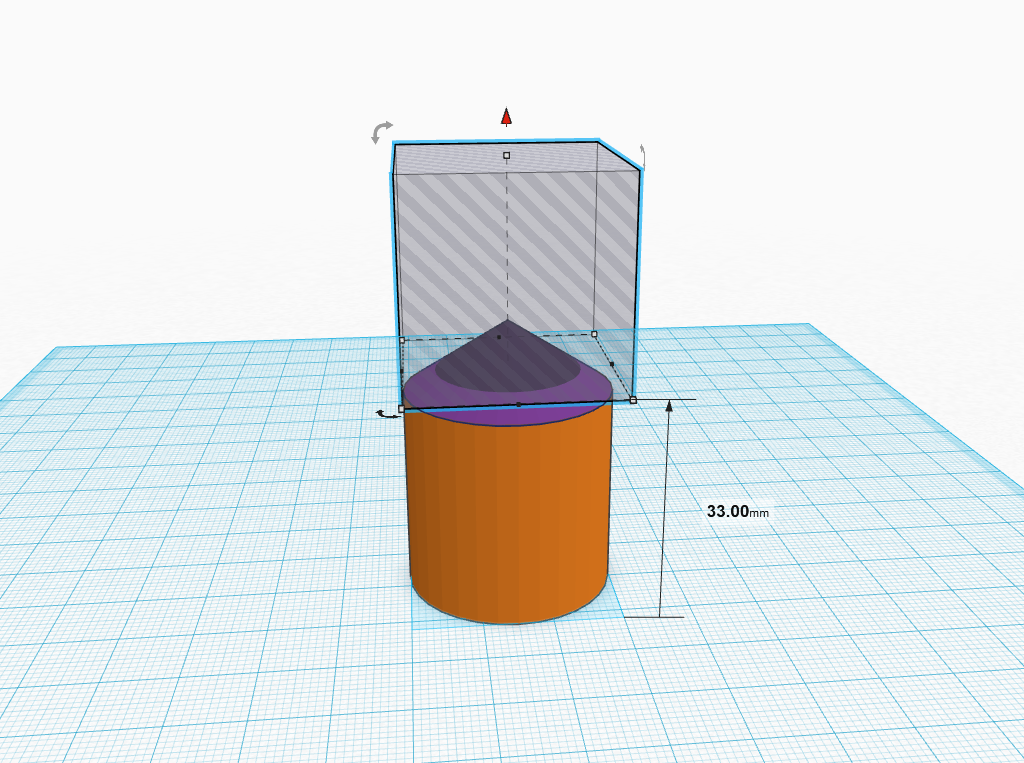
Task: Click the black midpoint handle on the back edge
Action: pos(499,337)
